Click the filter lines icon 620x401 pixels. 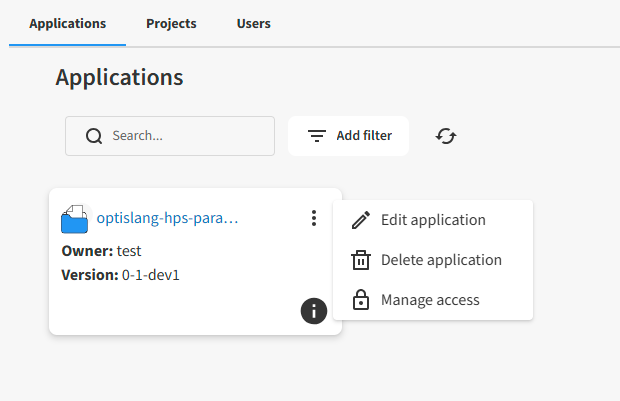(x=317, y=136)
